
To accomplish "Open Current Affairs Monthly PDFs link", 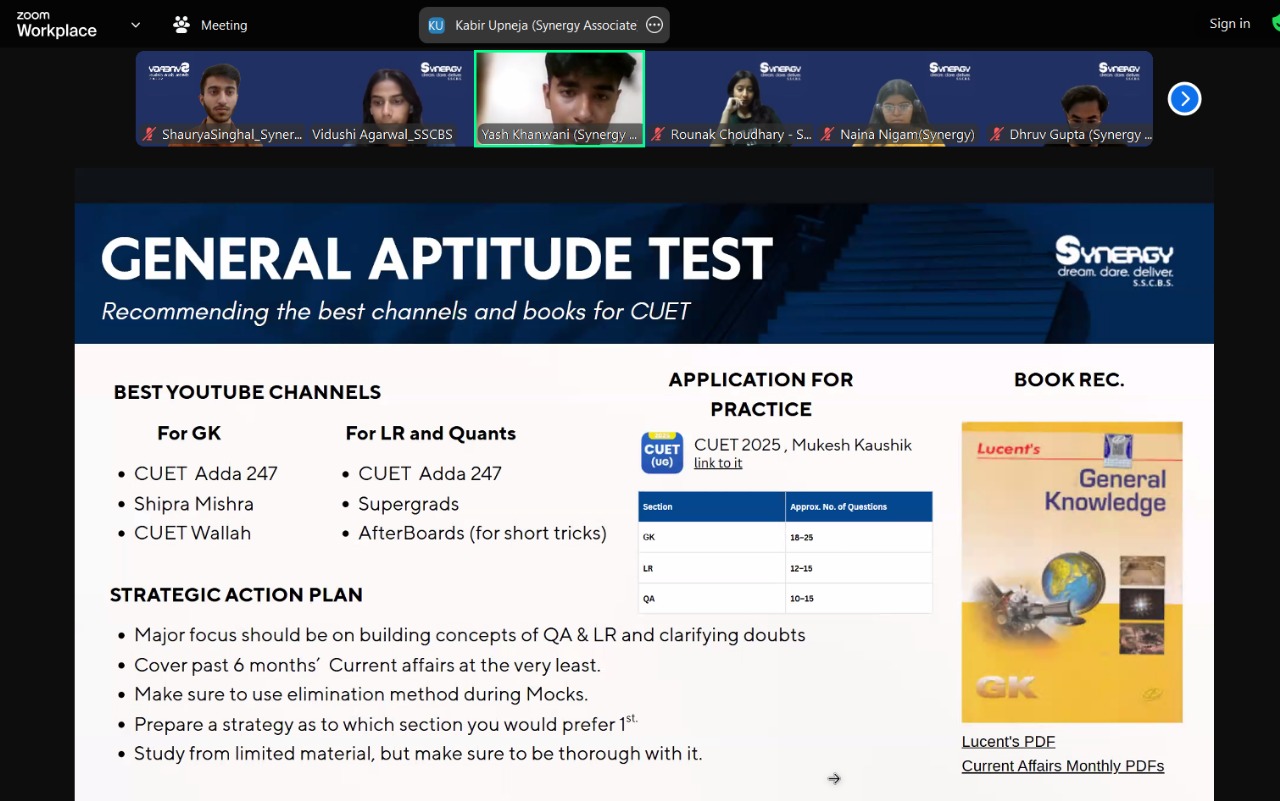I will [x=1063, y=766].
